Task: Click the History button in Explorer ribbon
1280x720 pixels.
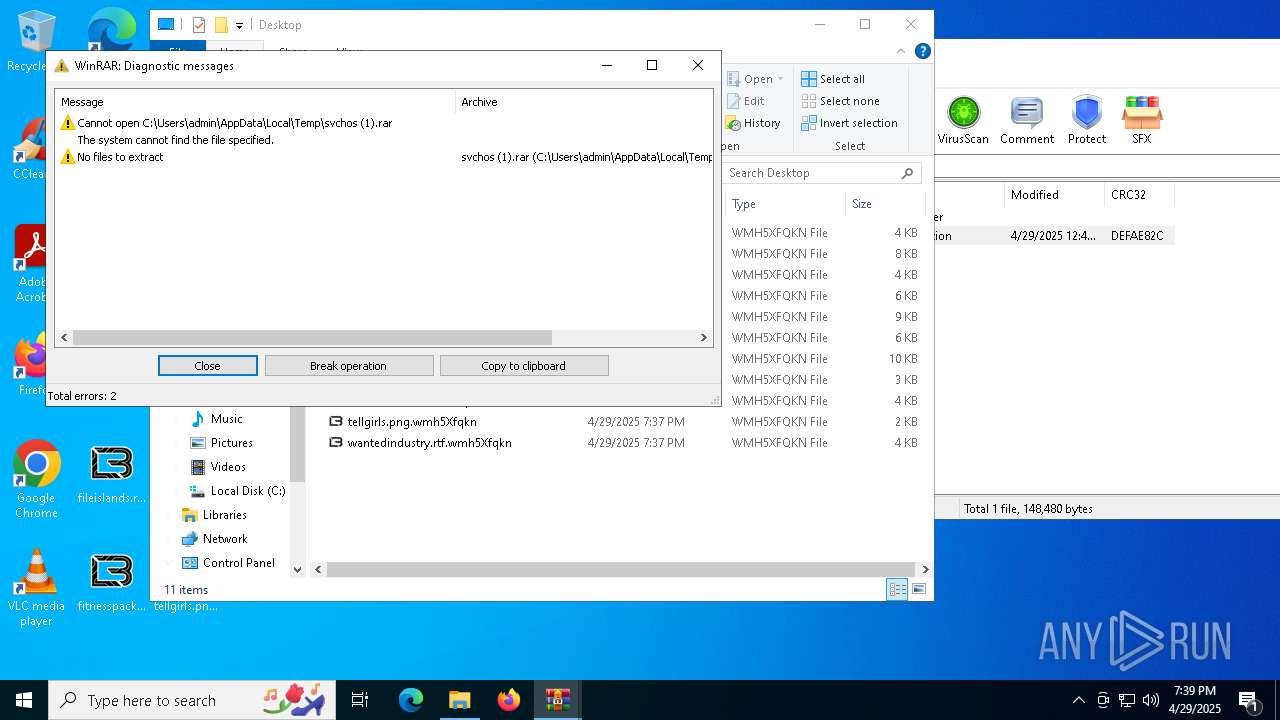Action: [753, 123]
